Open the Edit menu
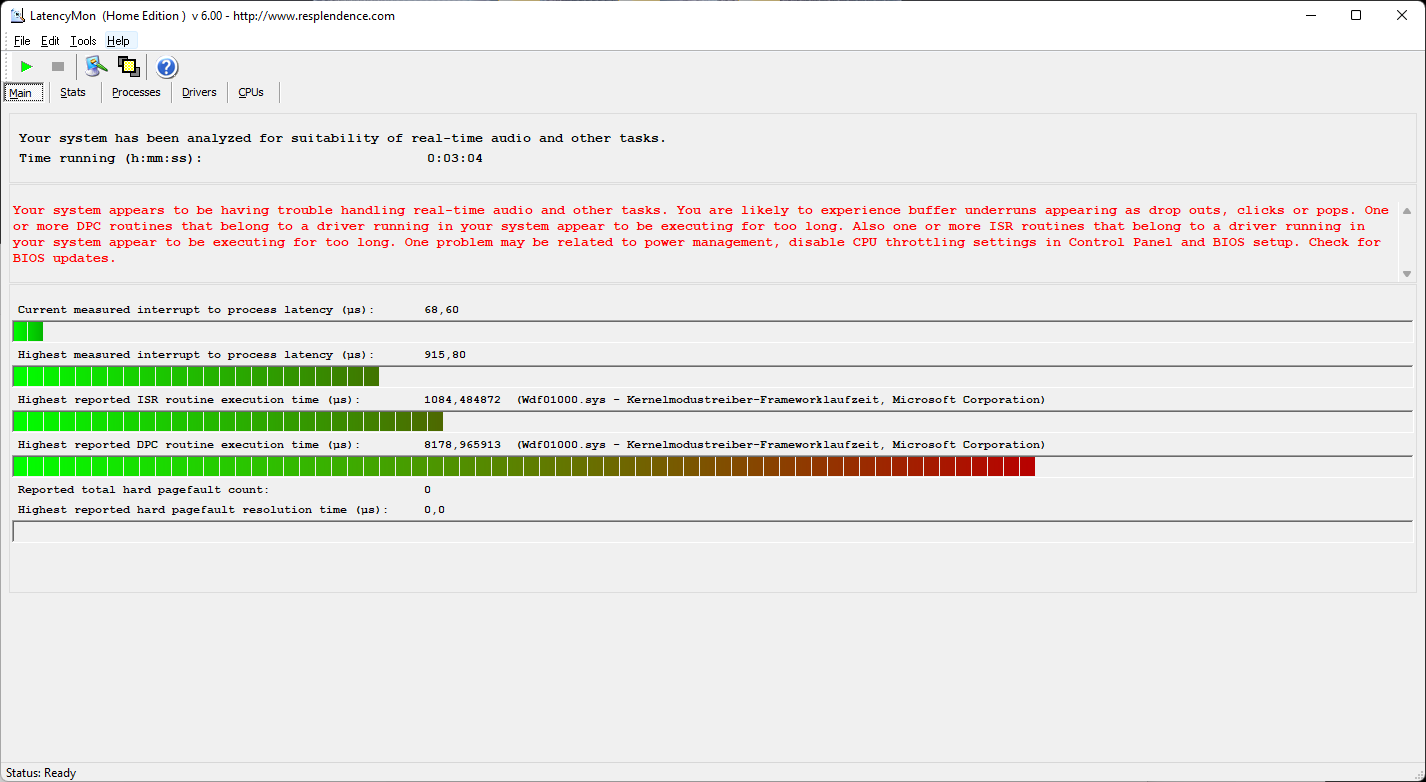 pyautogui.click(x=50, y=41)
